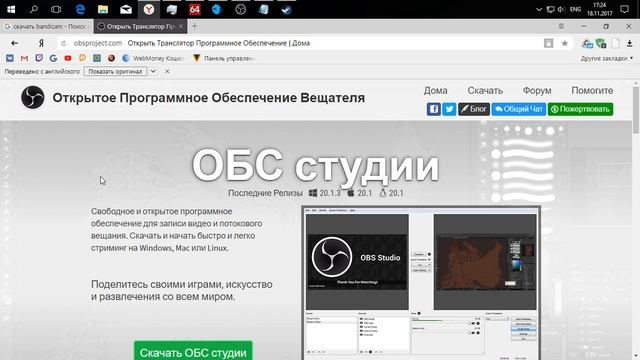
Task: Open OBS Twitter page icon
Action: click(449, 109)
